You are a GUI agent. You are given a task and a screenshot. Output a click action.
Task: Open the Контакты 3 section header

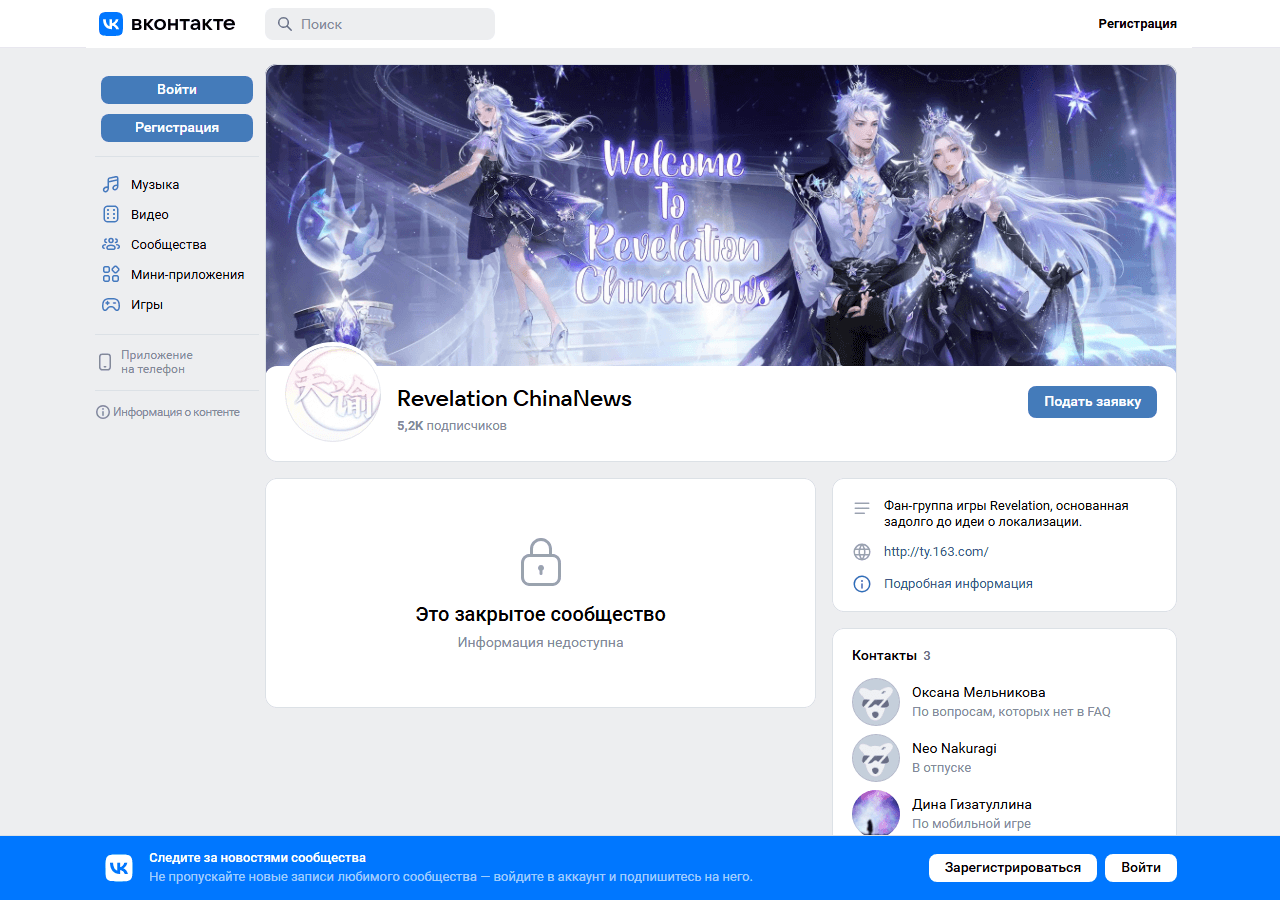(x=891, y=656)
